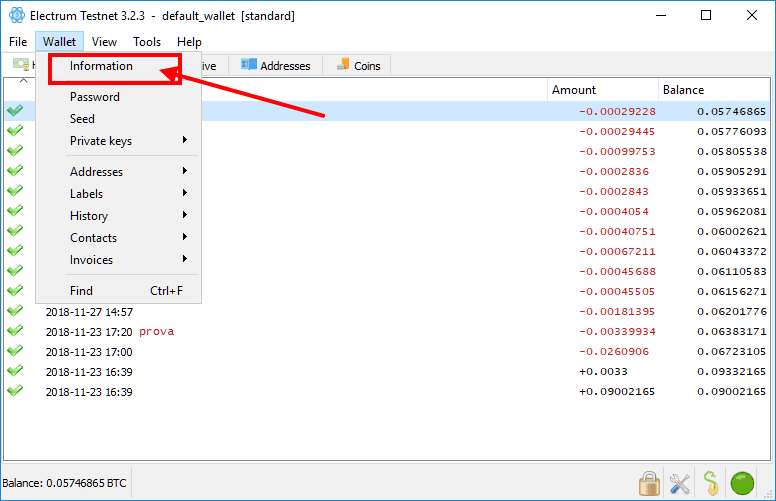Click the History tab banknote icon
Screen dimensions: 776x501
tap(21, 64)
